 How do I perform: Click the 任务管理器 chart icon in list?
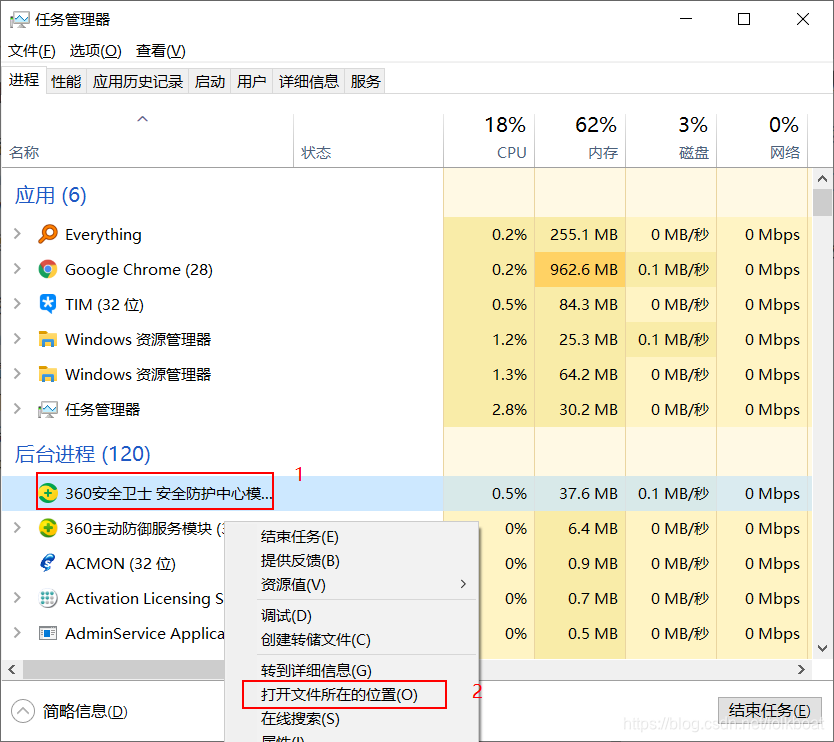pyautogui.click(x=48, y=409)
